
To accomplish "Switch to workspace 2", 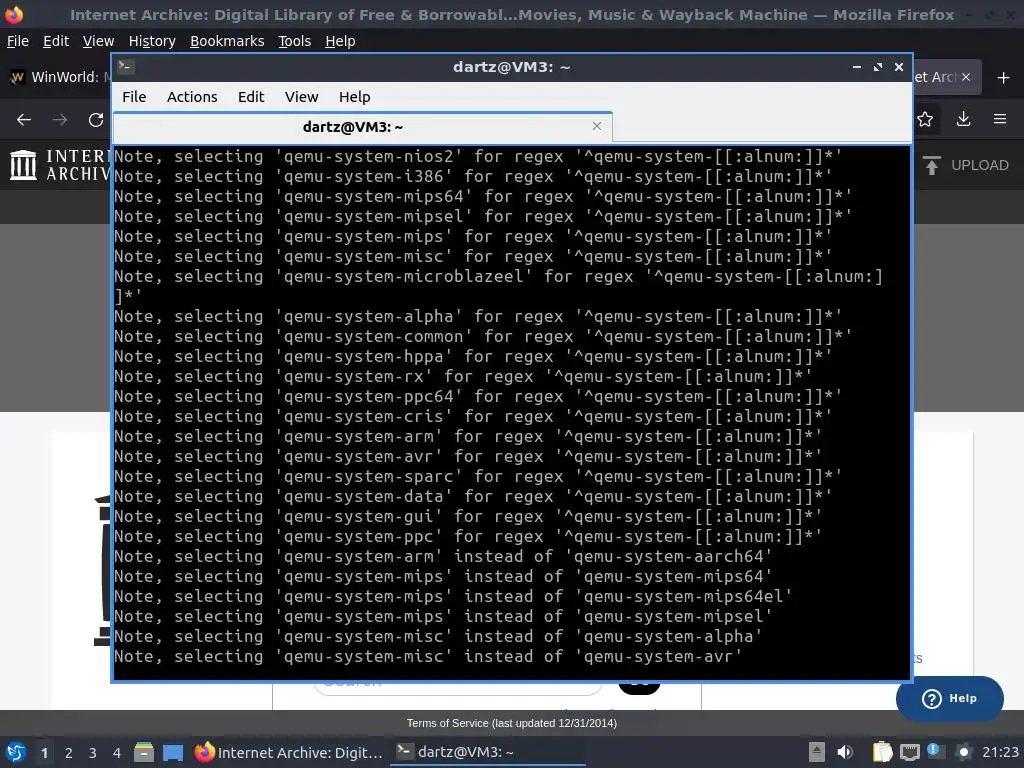I will click(x=69, y=753).
